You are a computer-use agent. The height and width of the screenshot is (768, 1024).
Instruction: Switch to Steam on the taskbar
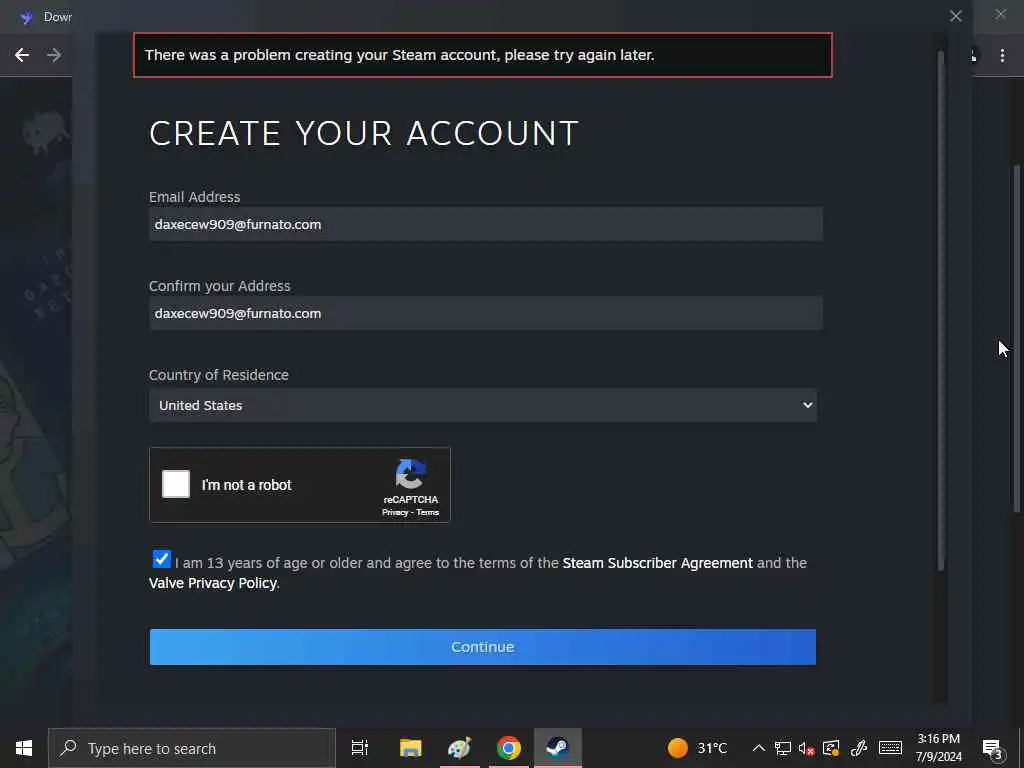[558, 748]
